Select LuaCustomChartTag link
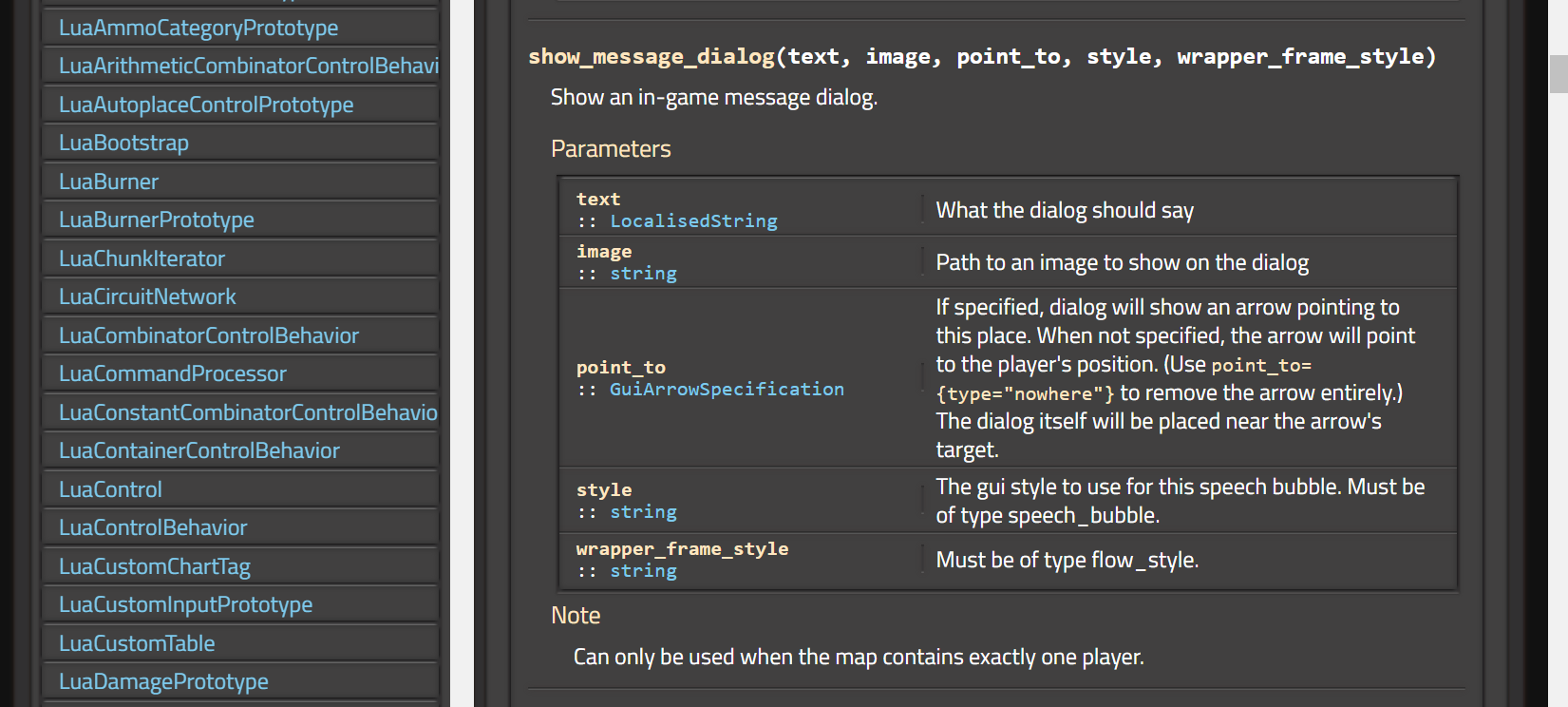1568x707 pixels. pyautogui.click(x=154, y=567)
